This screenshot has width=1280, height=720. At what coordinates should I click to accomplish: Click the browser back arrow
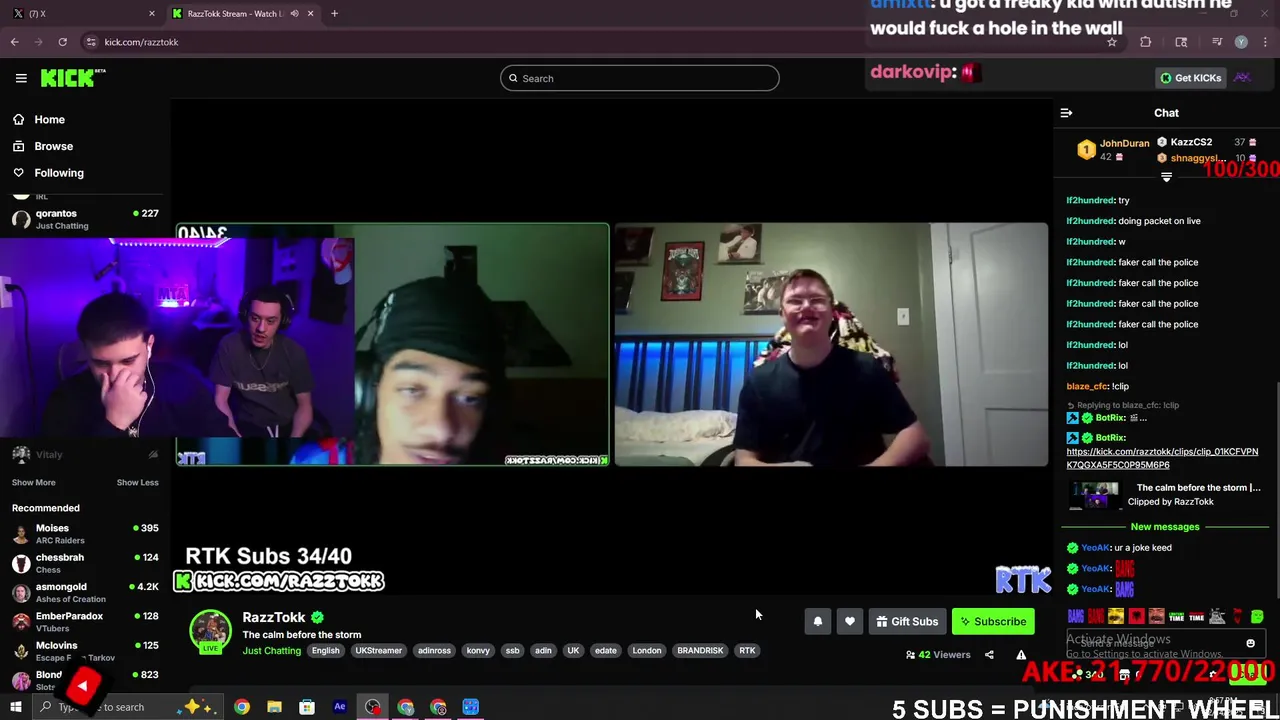14,42
